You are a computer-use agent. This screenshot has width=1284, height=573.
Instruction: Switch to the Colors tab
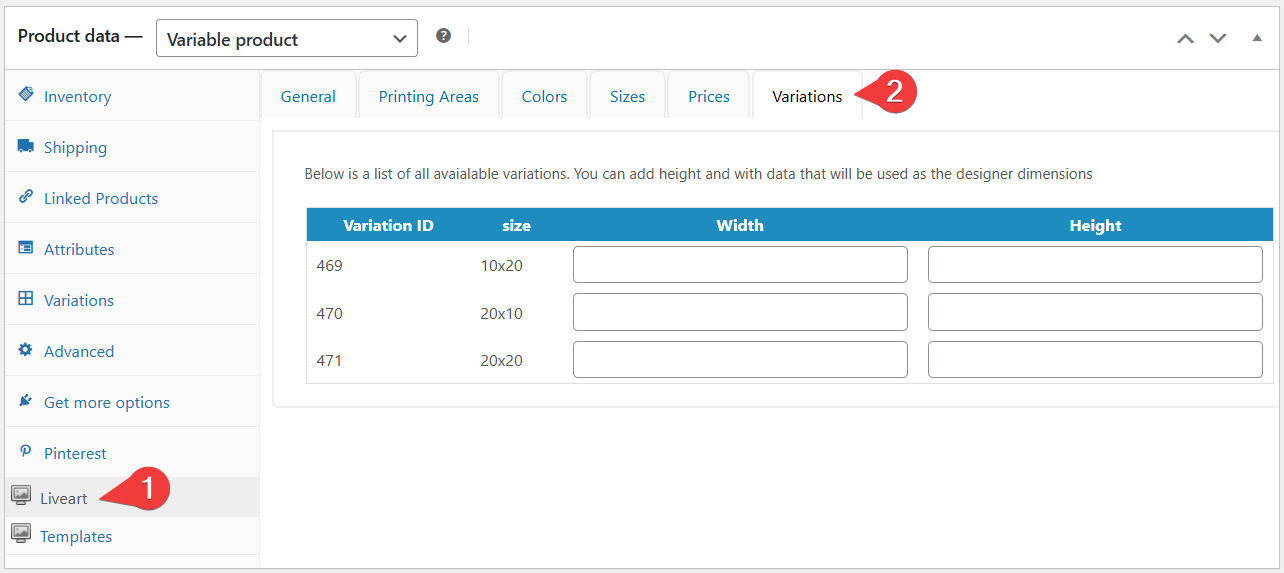544,97
